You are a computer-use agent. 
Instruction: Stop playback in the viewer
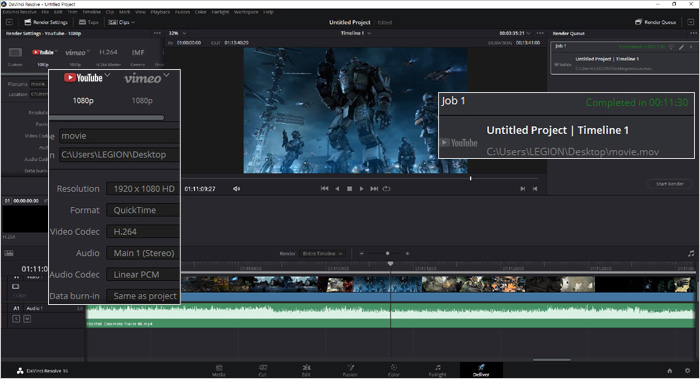tap(350, 189)
